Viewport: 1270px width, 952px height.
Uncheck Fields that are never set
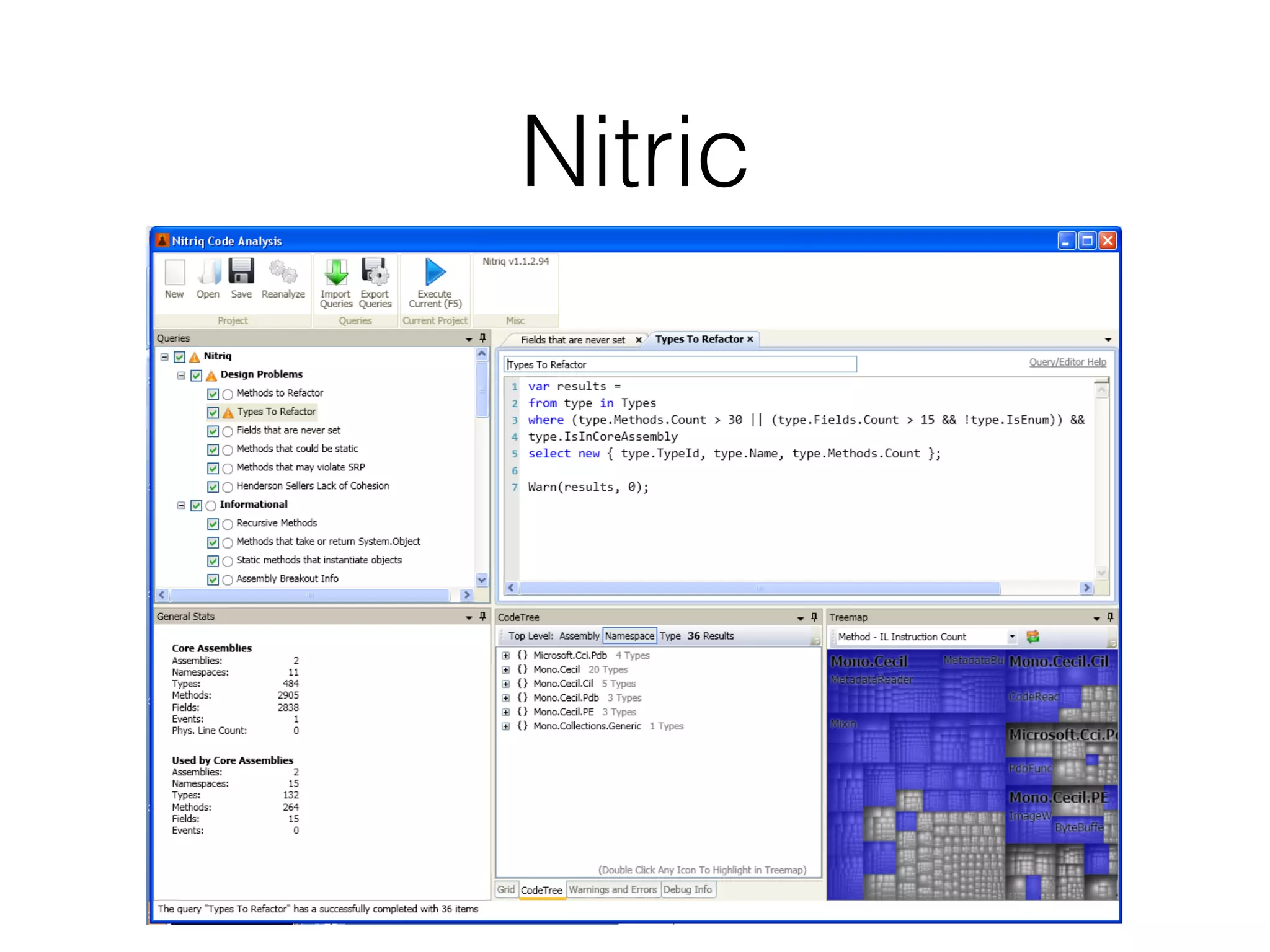click(213, 431)
